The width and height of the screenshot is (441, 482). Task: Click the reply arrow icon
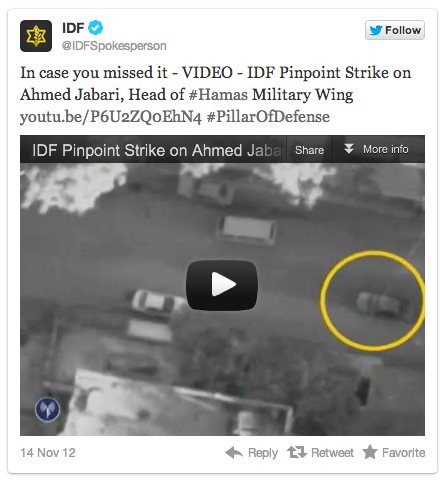pos(234,452)
